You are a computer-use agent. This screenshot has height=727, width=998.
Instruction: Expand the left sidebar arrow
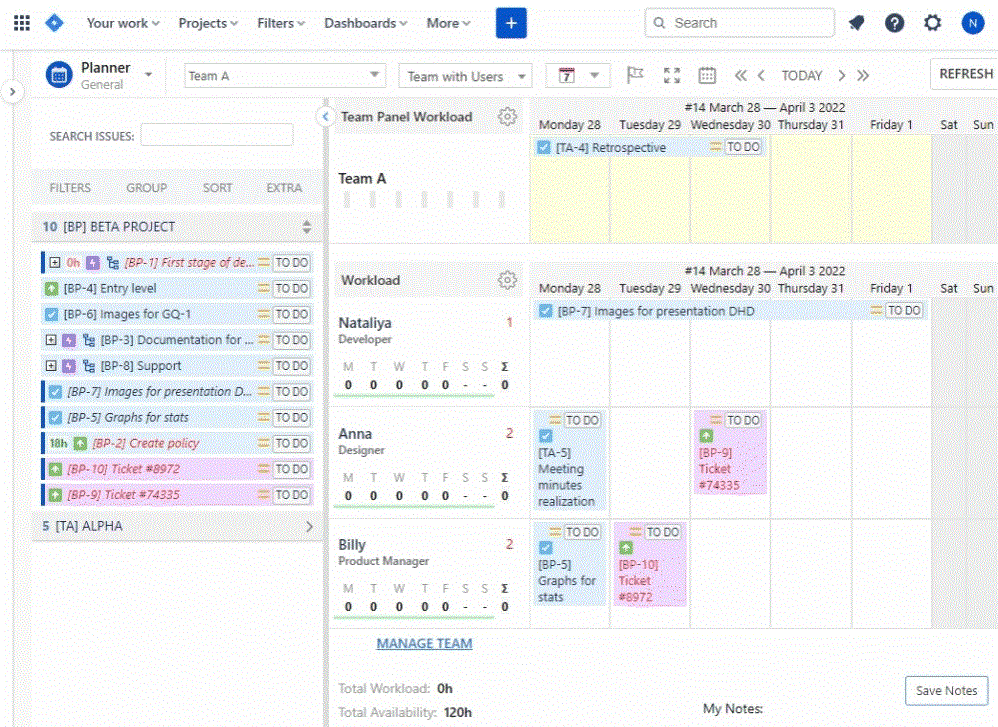[12, 92]
